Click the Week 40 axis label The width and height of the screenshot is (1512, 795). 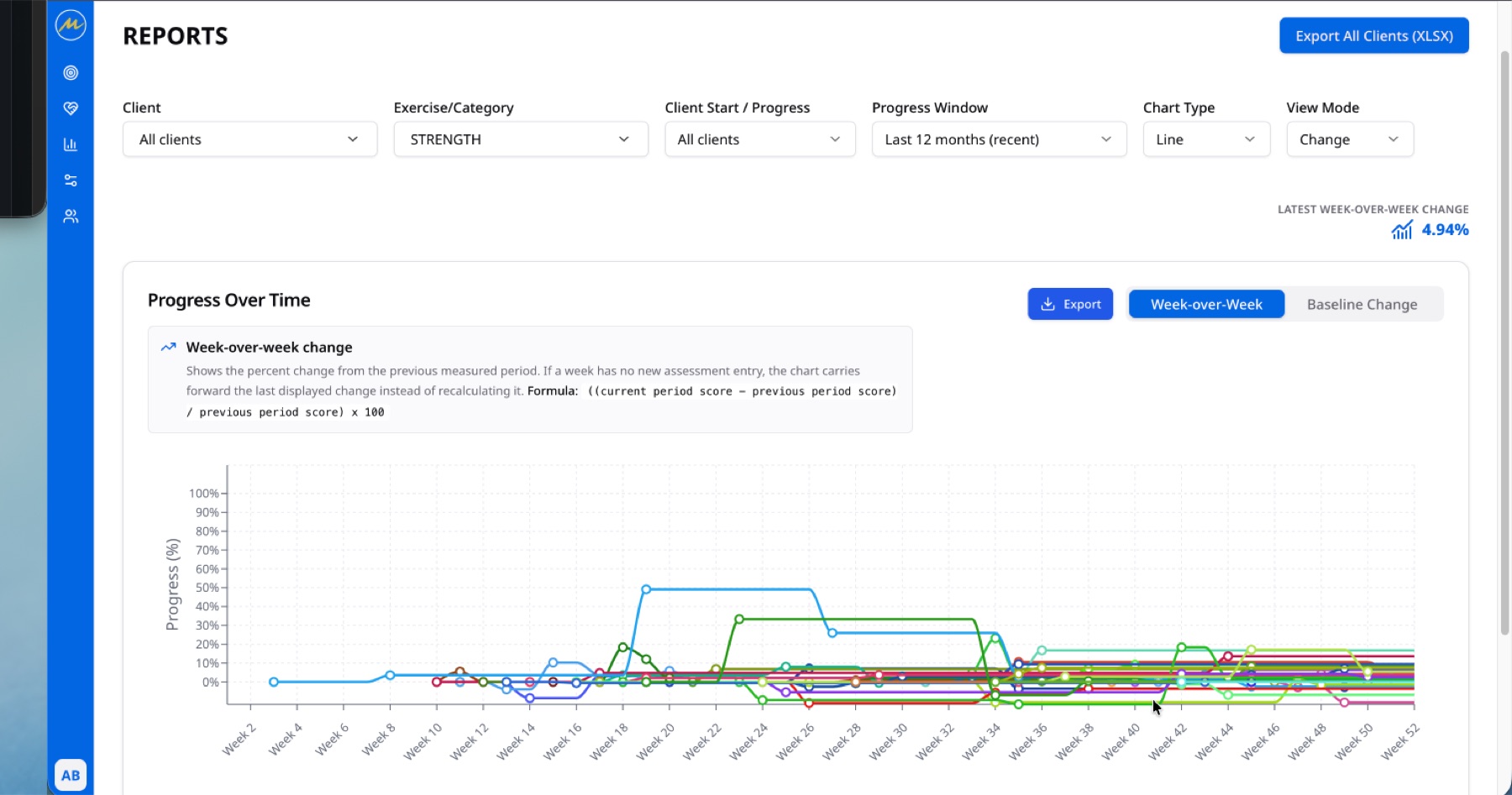coord(1121,741)
